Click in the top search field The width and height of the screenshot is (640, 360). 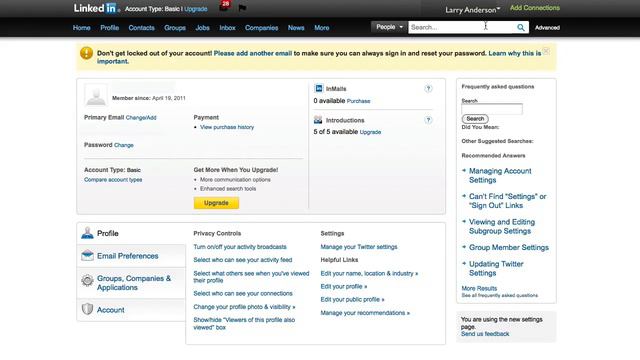point(461,27)
